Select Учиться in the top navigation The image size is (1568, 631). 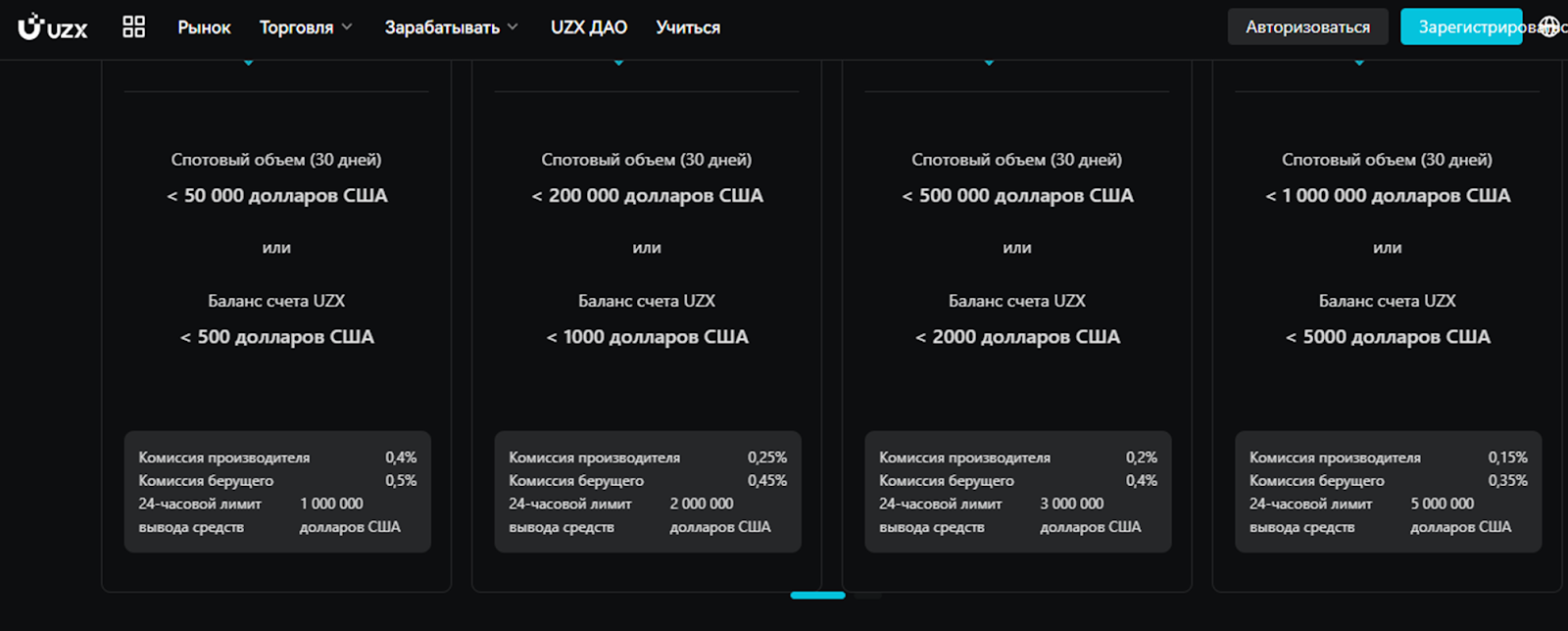pyautogui.click(x=688, y=27)
